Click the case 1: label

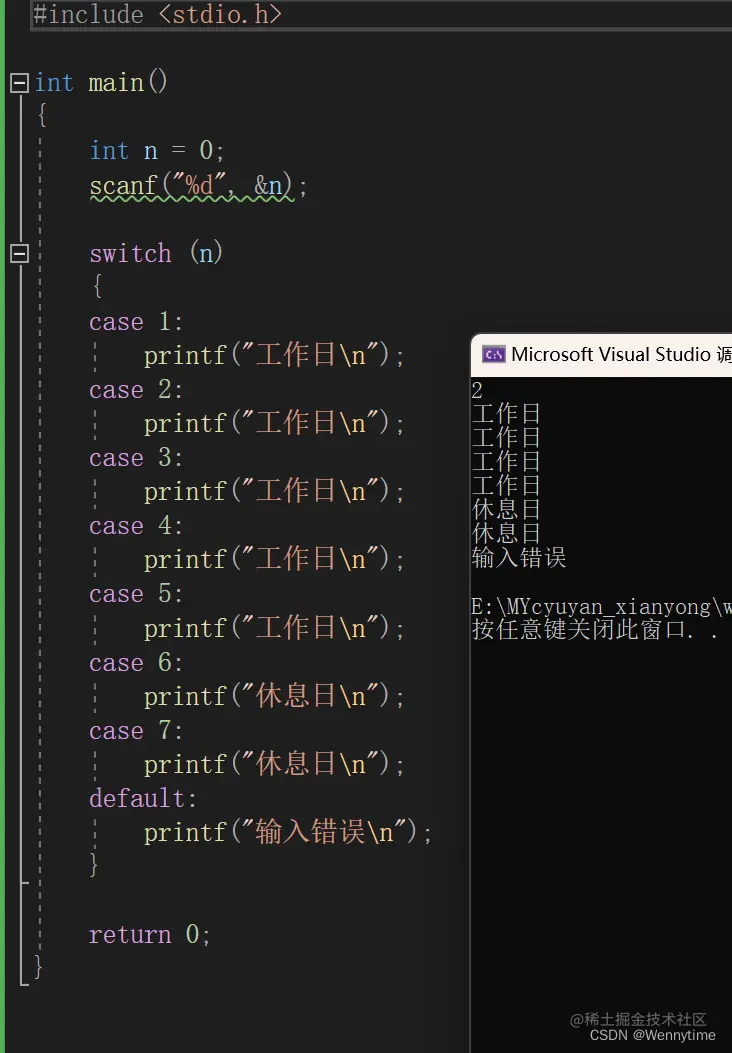[136, 322]
